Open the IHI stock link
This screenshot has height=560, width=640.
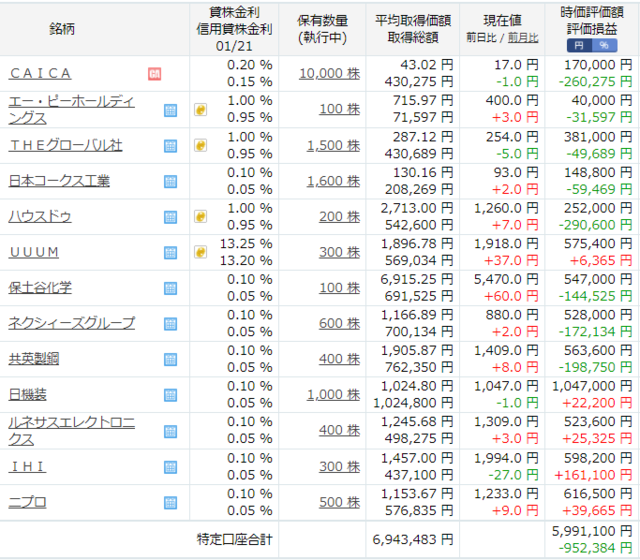coord(27,467)
